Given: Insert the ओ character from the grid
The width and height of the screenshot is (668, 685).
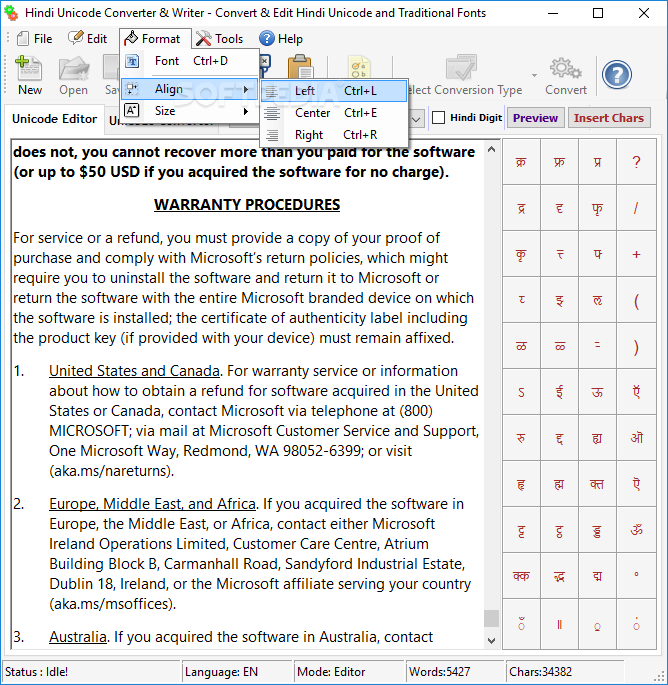Looking at the screenshot, I should tap(637, 438).
